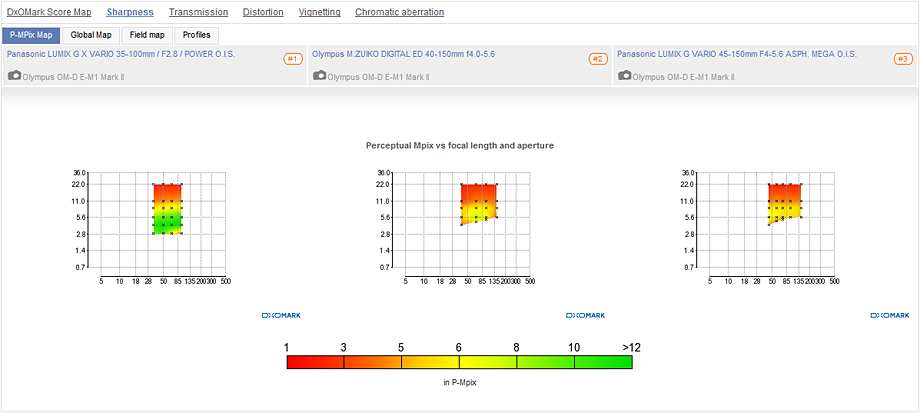Select the P-MPix Map button
This screenshot has width=920, height=413.
[x=31, y=35]
